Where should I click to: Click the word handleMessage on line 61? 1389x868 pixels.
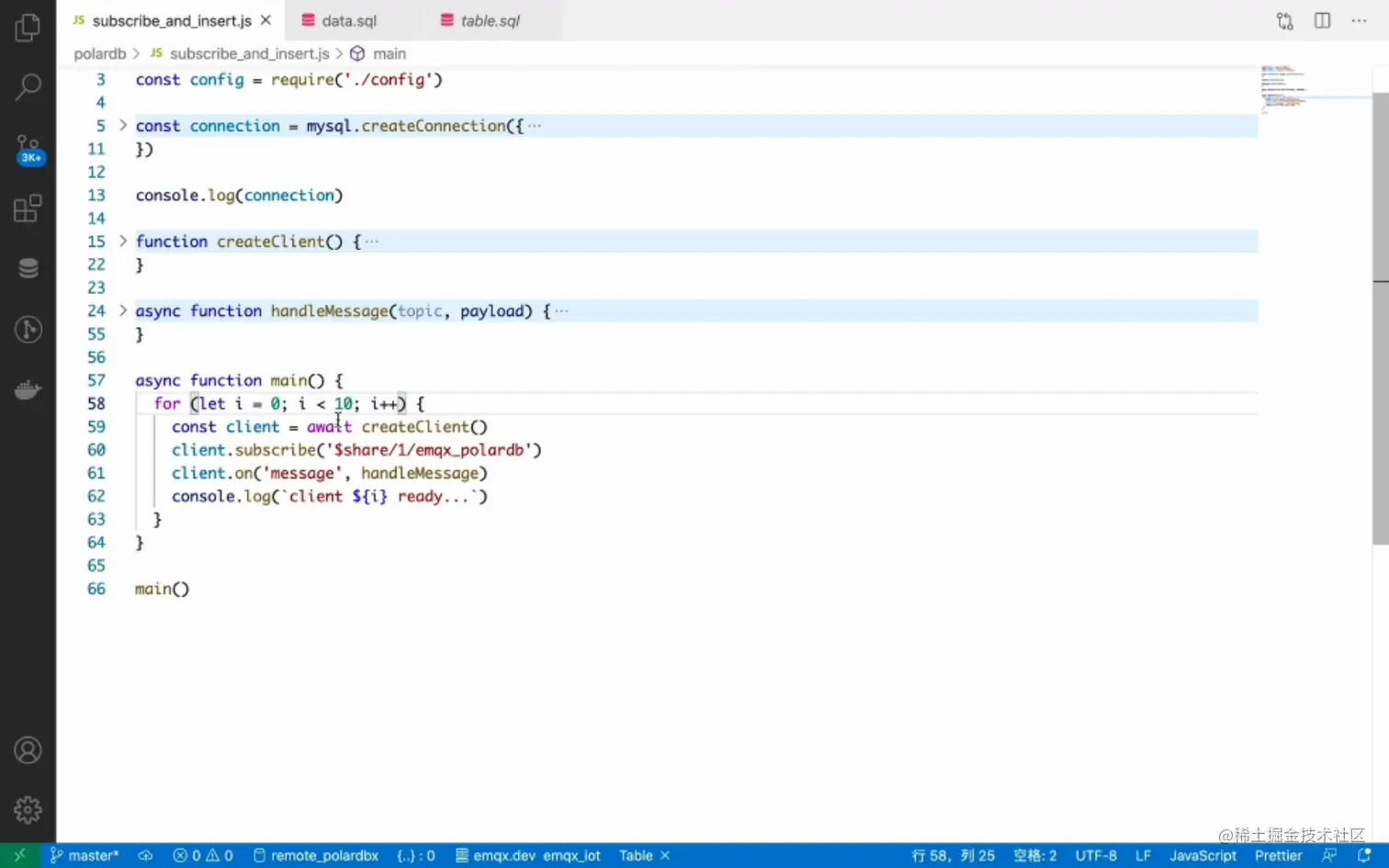pos(420,473)
